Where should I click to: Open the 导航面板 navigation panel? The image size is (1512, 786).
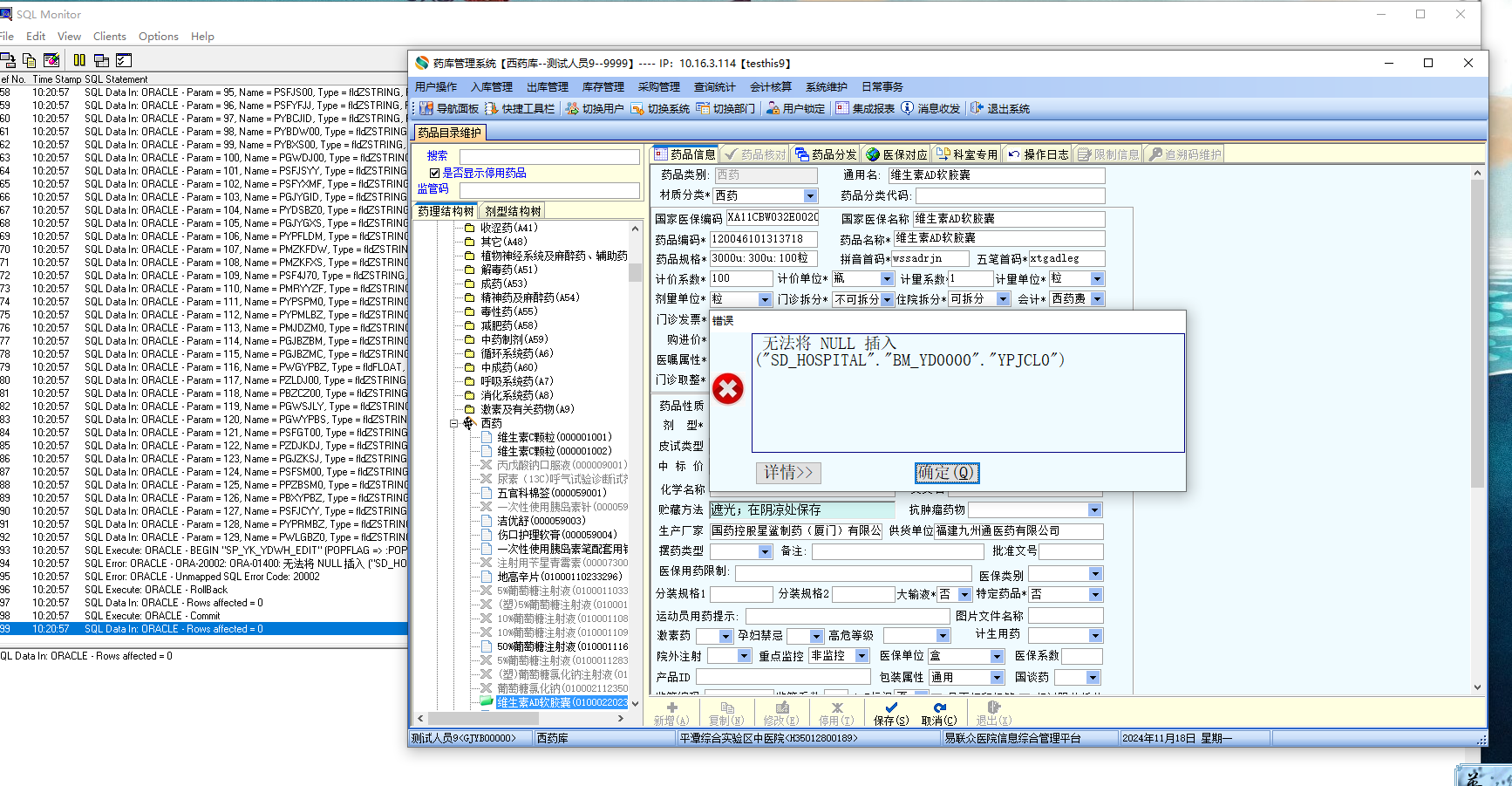pos(449,108)
